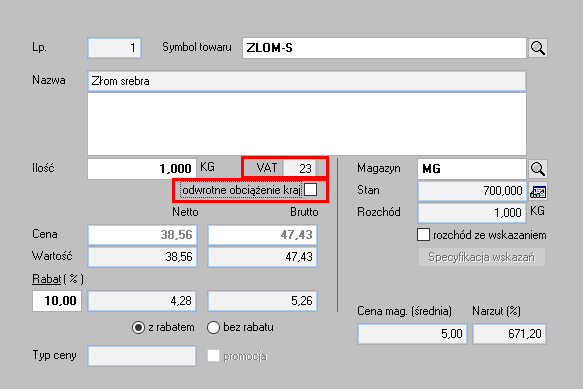Focus the Symbol towaru field ZLOM-S
Screen dimensions: 583x389
pos(384,48)
